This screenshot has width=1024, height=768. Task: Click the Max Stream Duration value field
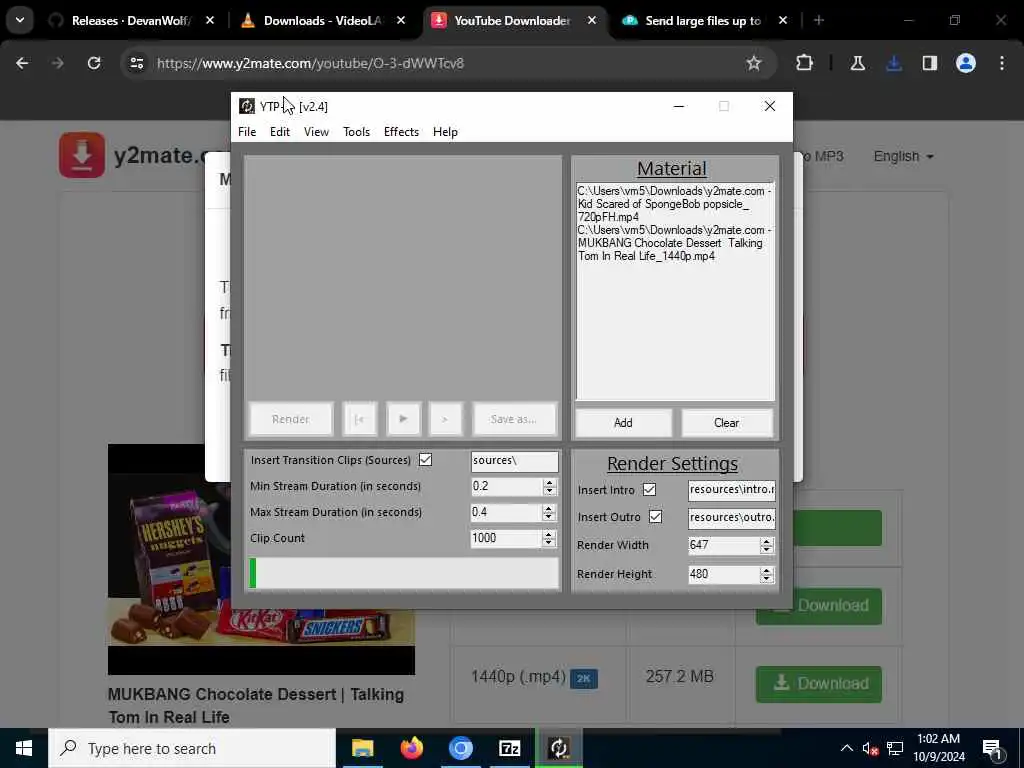[x=506, y=513]
